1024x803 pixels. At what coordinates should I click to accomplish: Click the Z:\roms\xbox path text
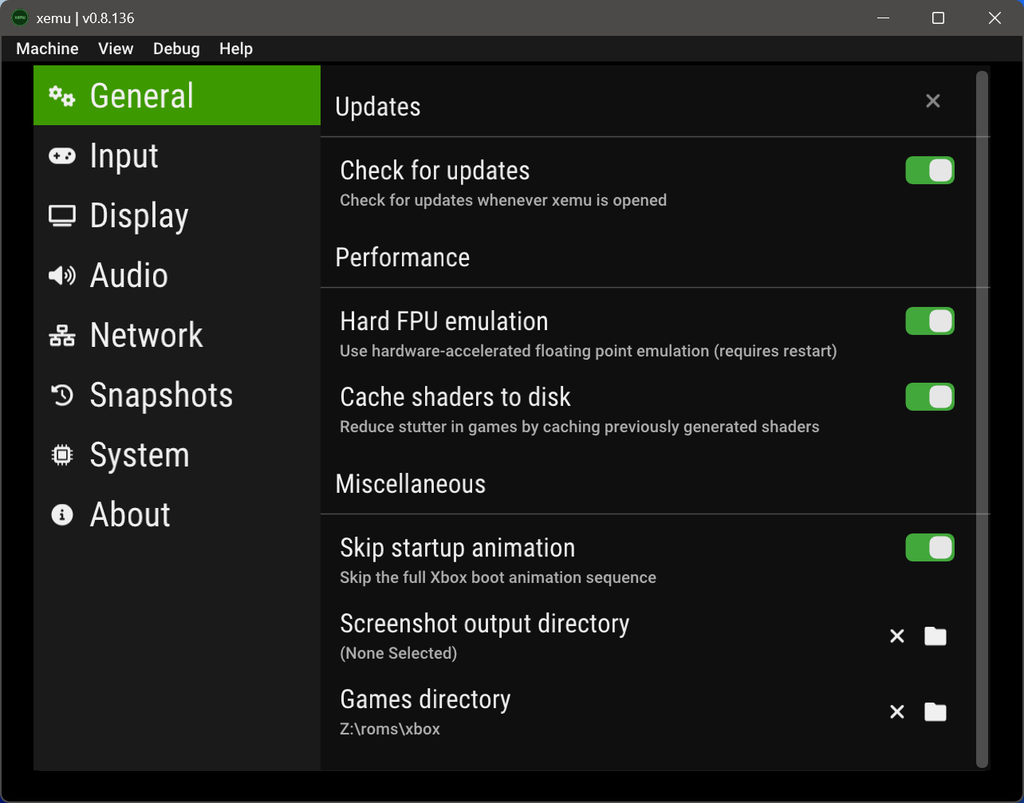[390, 729]
